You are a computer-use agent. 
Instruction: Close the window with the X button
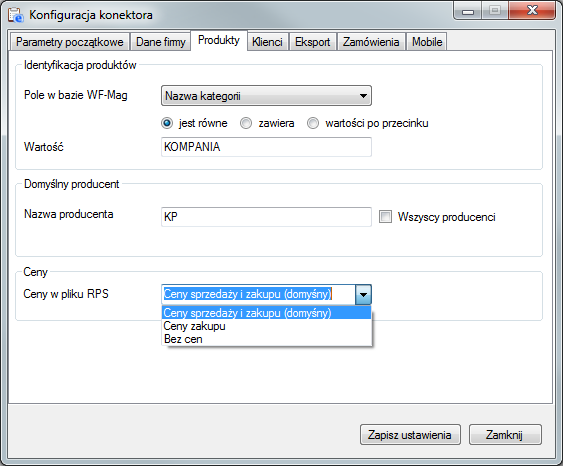(532, 10)
